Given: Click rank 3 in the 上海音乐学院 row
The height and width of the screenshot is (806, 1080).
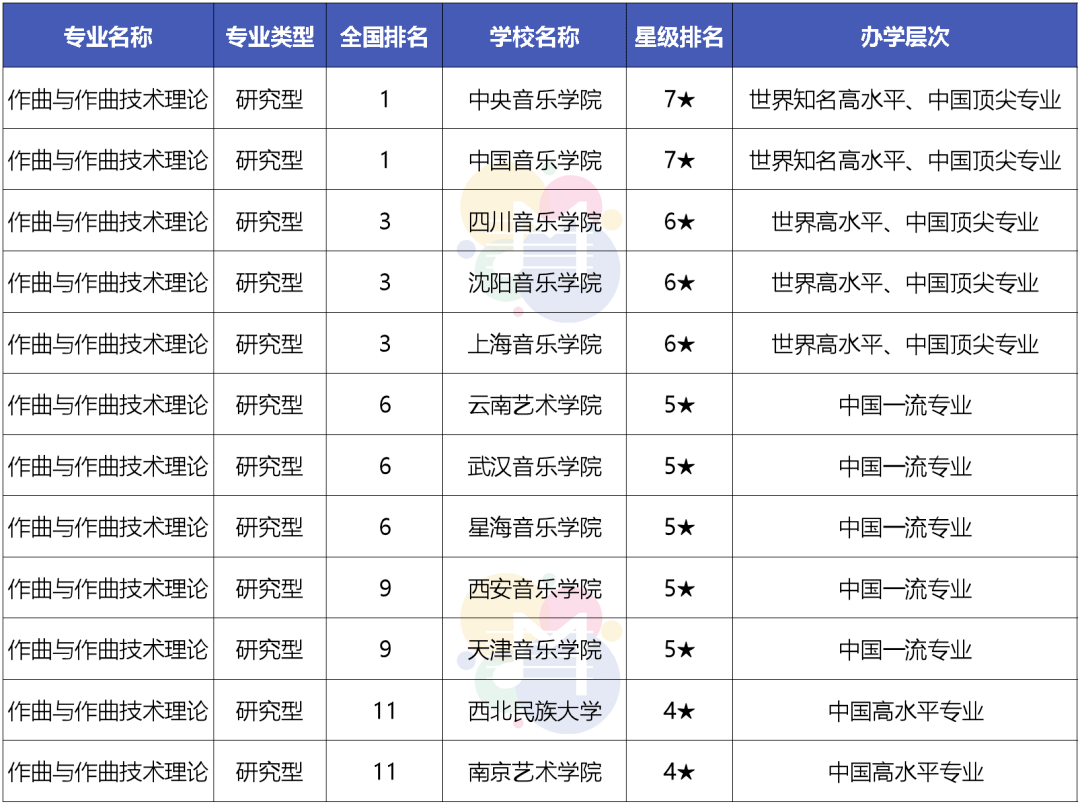Looking at the screenshot, I should pyautogui.click(x=384, y=344).
